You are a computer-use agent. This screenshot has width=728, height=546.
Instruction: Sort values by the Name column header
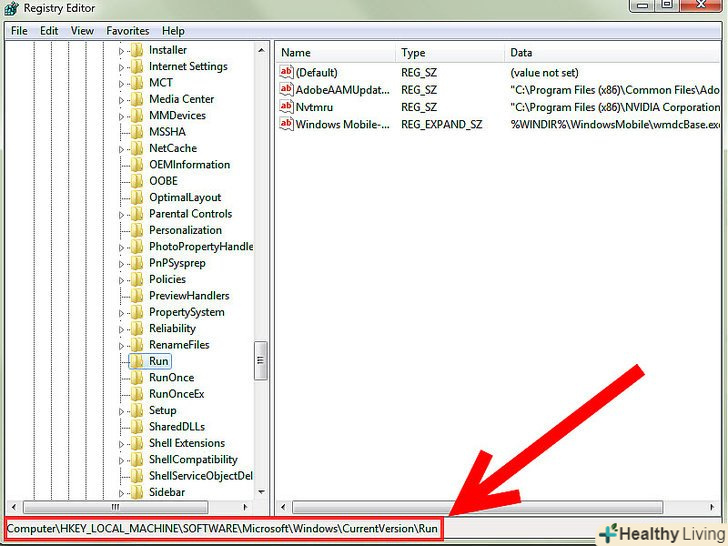point(336,52)
